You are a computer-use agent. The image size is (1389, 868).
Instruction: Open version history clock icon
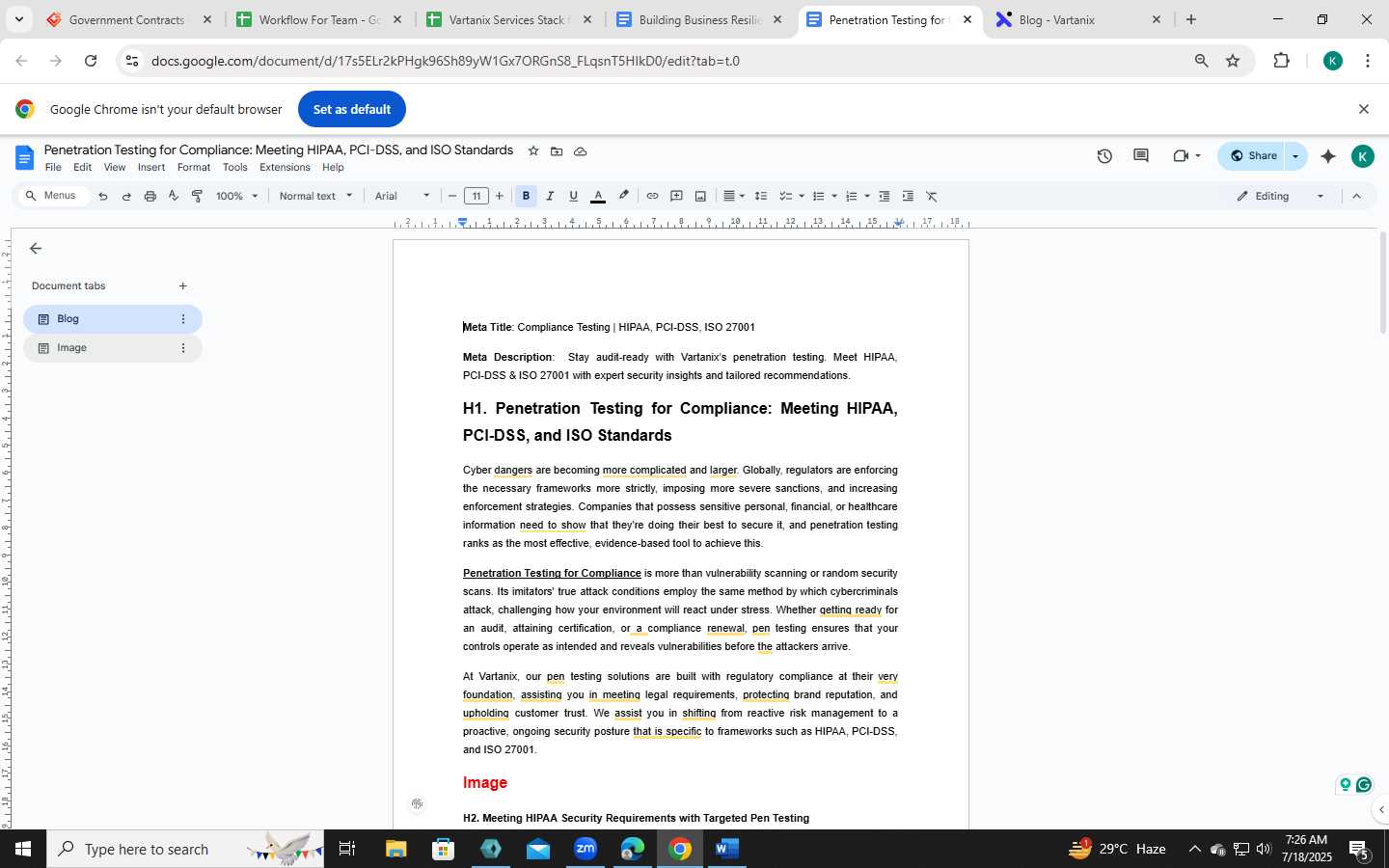1104,156
